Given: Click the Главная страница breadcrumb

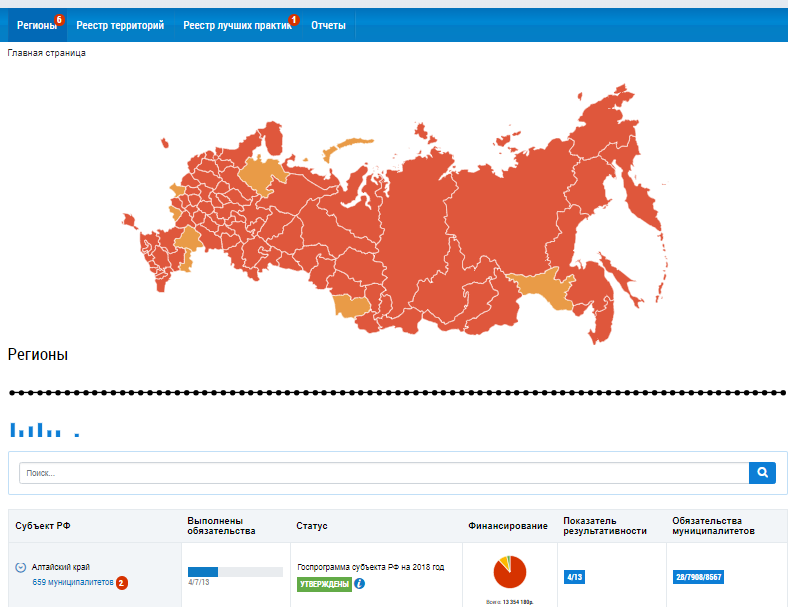Looking at the screenshot, I should (x=46, y=53).
